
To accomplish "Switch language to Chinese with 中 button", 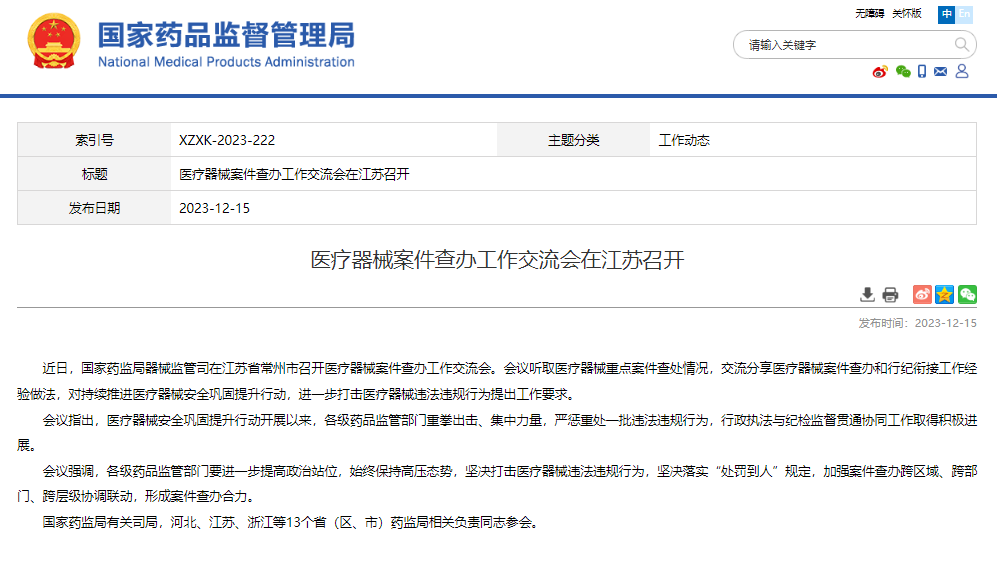I will tap(946, 14).
